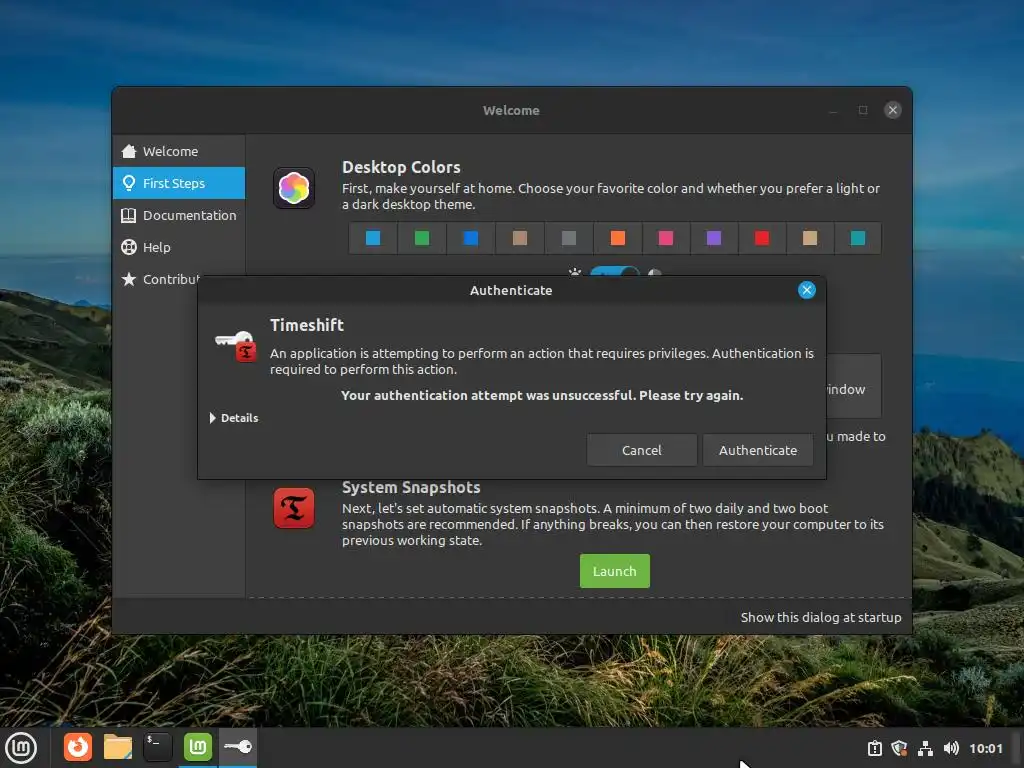Viewport: 1024px width, 768px height.
Task: Switch to Welcome app in taskbar
Action: [198, 747]
